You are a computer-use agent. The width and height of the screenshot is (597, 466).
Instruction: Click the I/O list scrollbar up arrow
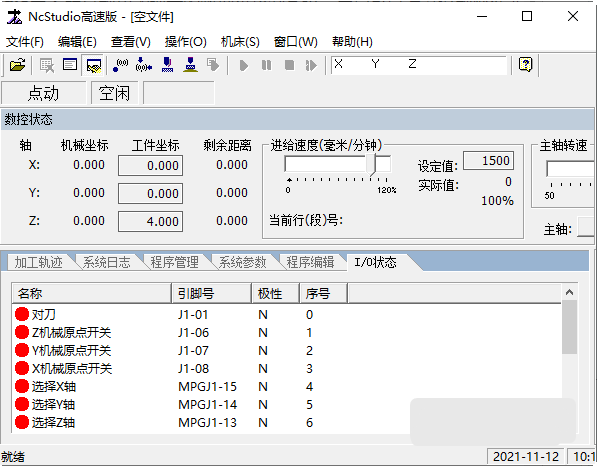(569, 292)
